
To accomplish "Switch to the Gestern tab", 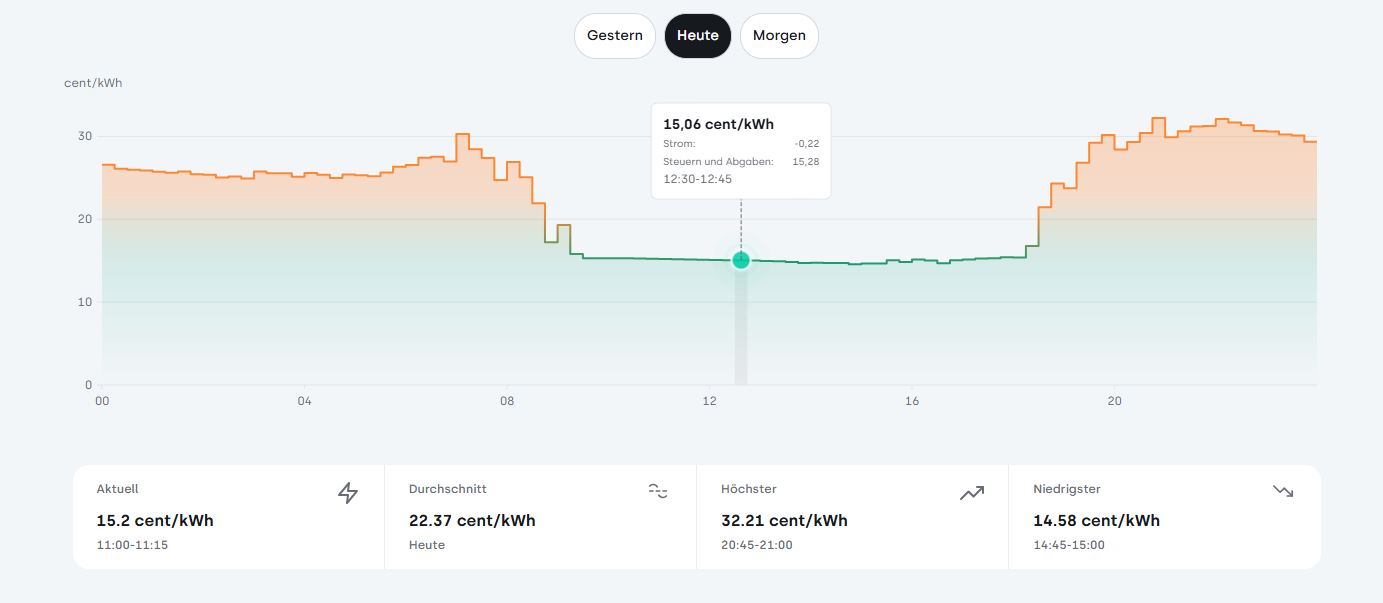I will (x=615, y=36).
